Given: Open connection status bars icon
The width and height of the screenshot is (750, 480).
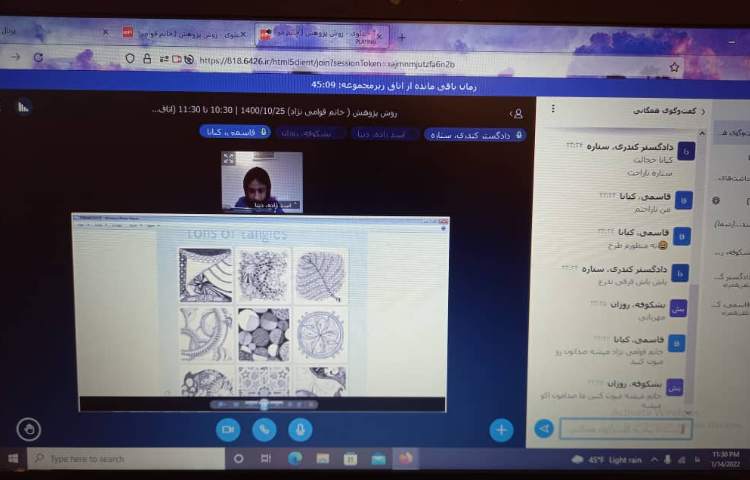Looking at the screenshot, I should click(x=24, y=106).
